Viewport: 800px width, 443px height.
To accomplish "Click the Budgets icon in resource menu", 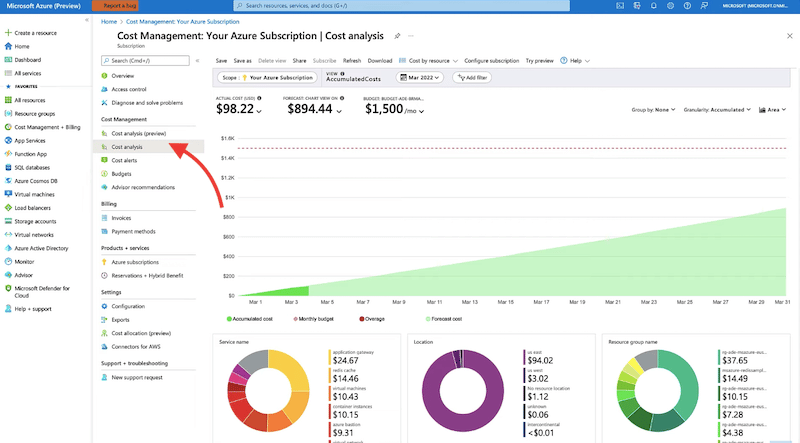I will (104, 174).
